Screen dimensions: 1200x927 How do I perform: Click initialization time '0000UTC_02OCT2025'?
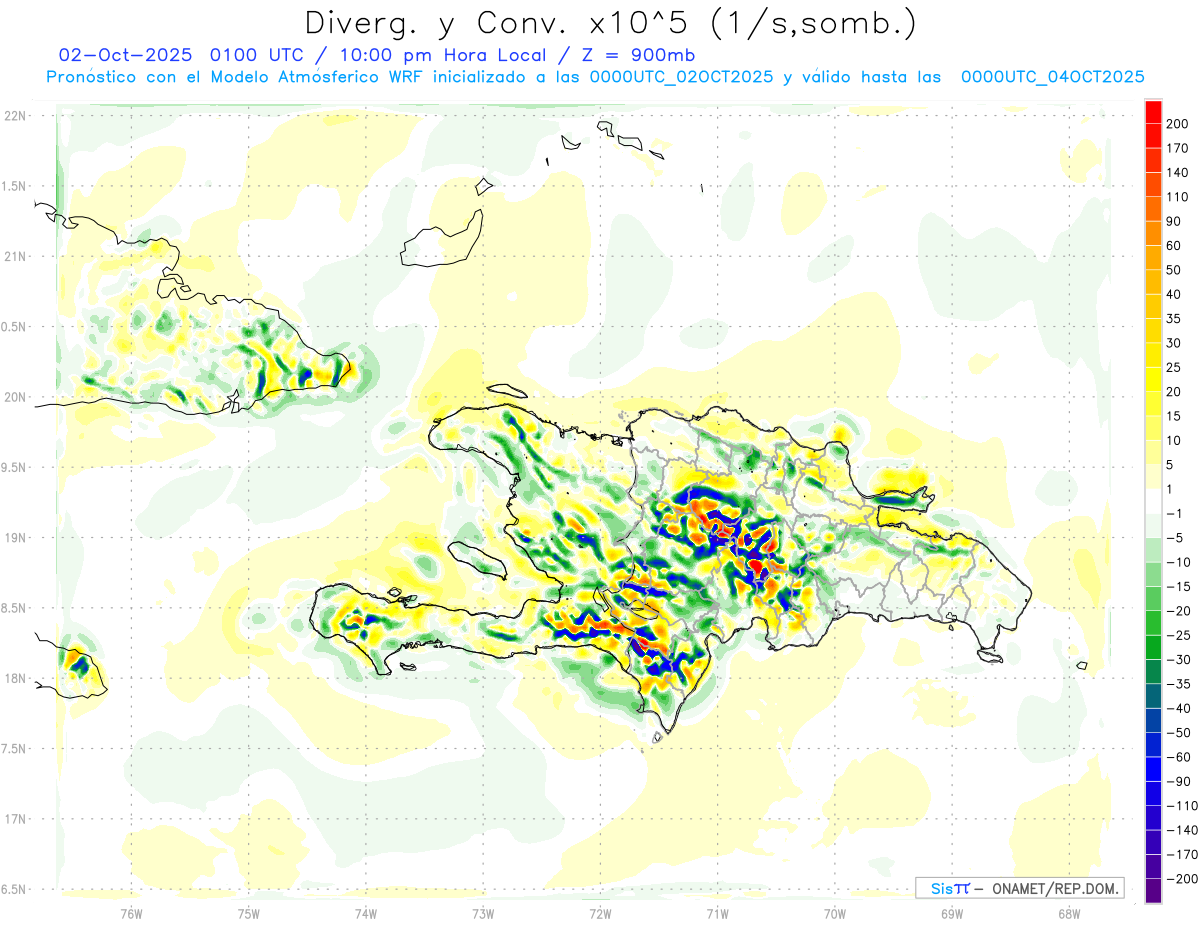681,77
